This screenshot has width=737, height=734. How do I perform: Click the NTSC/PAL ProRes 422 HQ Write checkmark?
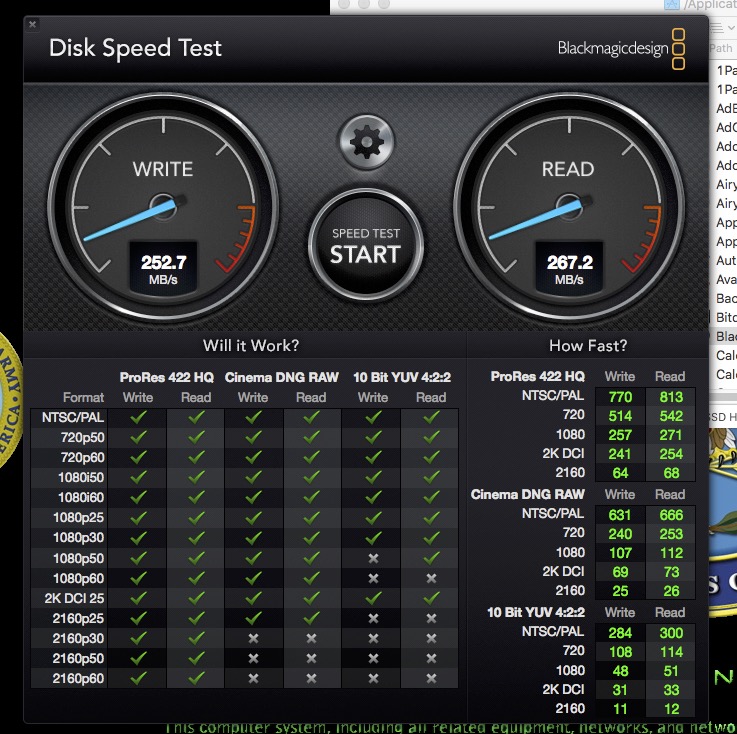tap(138, 417)
